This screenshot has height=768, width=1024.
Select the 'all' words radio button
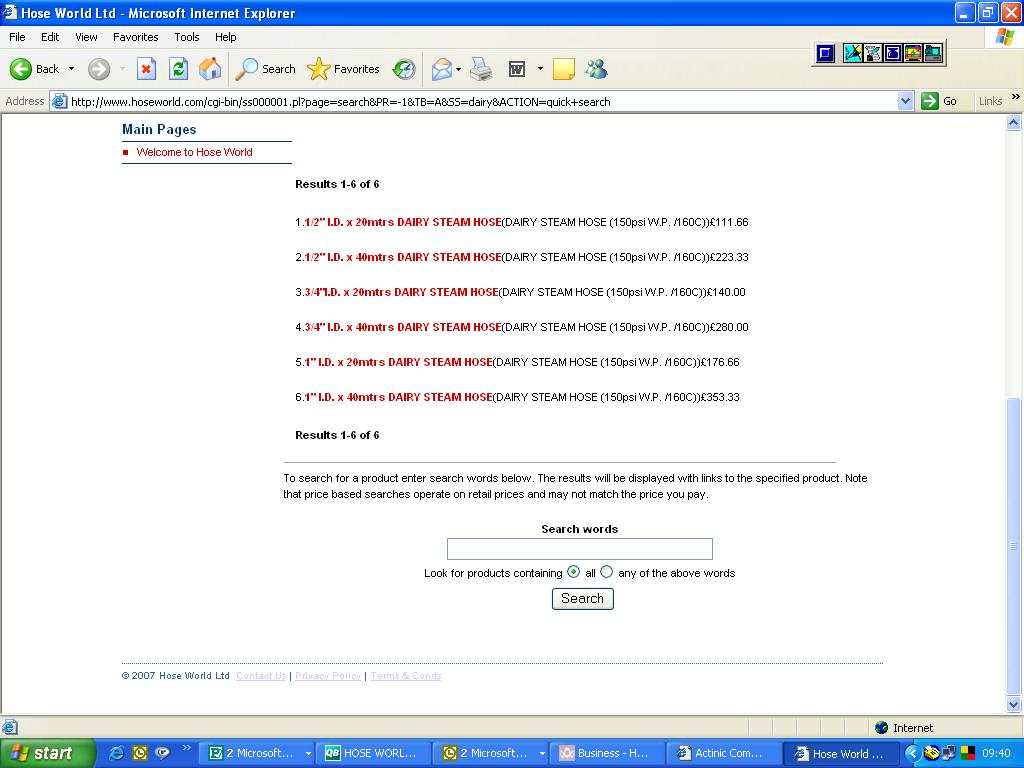pyautogui.click(x=573, y=572)
